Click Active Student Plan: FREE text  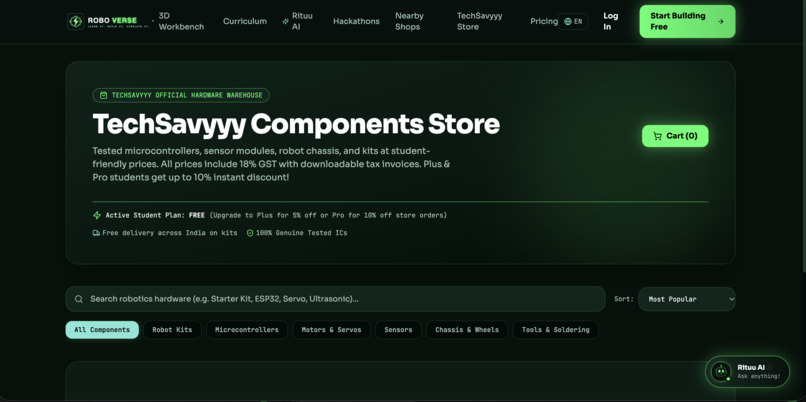tap(155, 215)
